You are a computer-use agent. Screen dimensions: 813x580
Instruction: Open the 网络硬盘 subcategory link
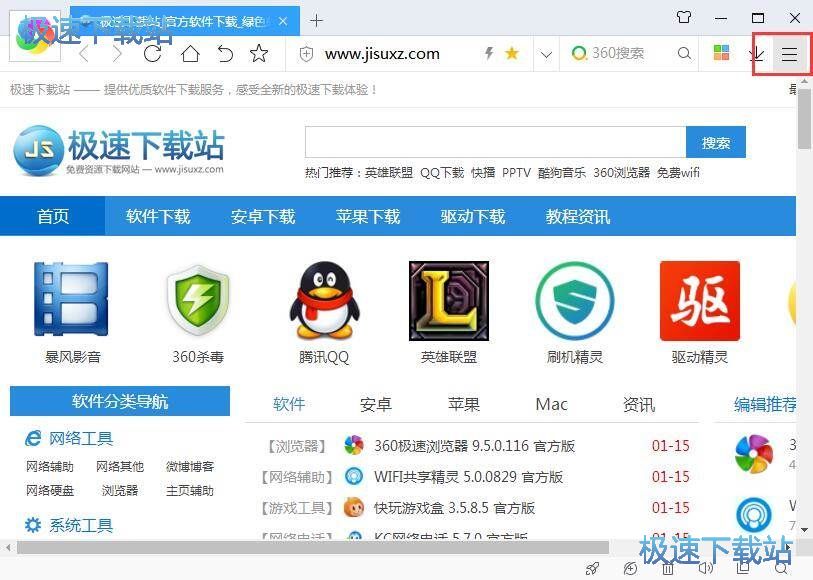50,490
